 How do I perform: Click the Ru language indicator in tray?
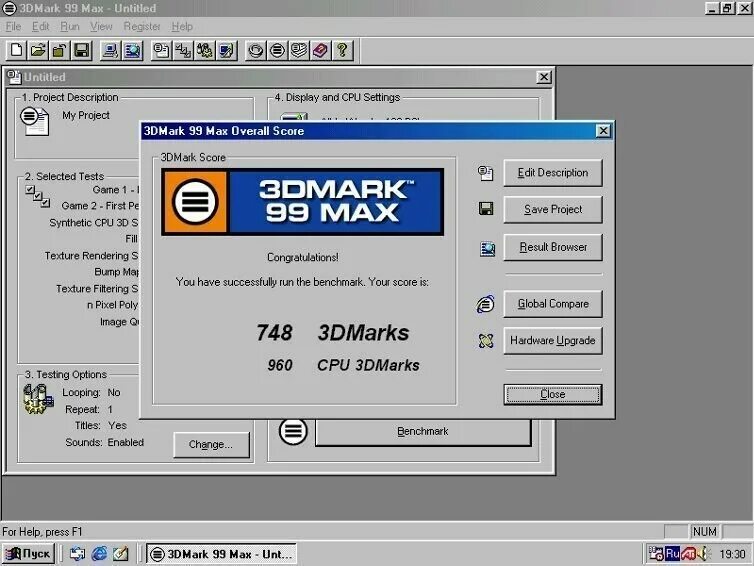tap(672, 554)
